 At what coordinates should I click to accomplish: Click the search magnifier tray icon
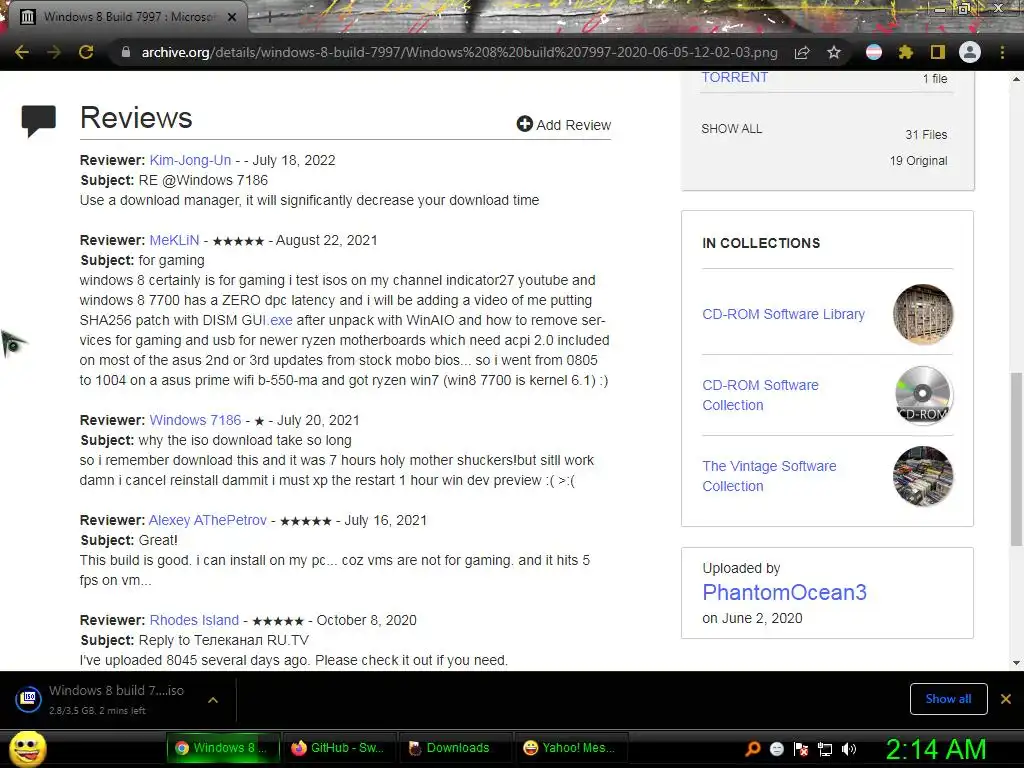(753, 748)
